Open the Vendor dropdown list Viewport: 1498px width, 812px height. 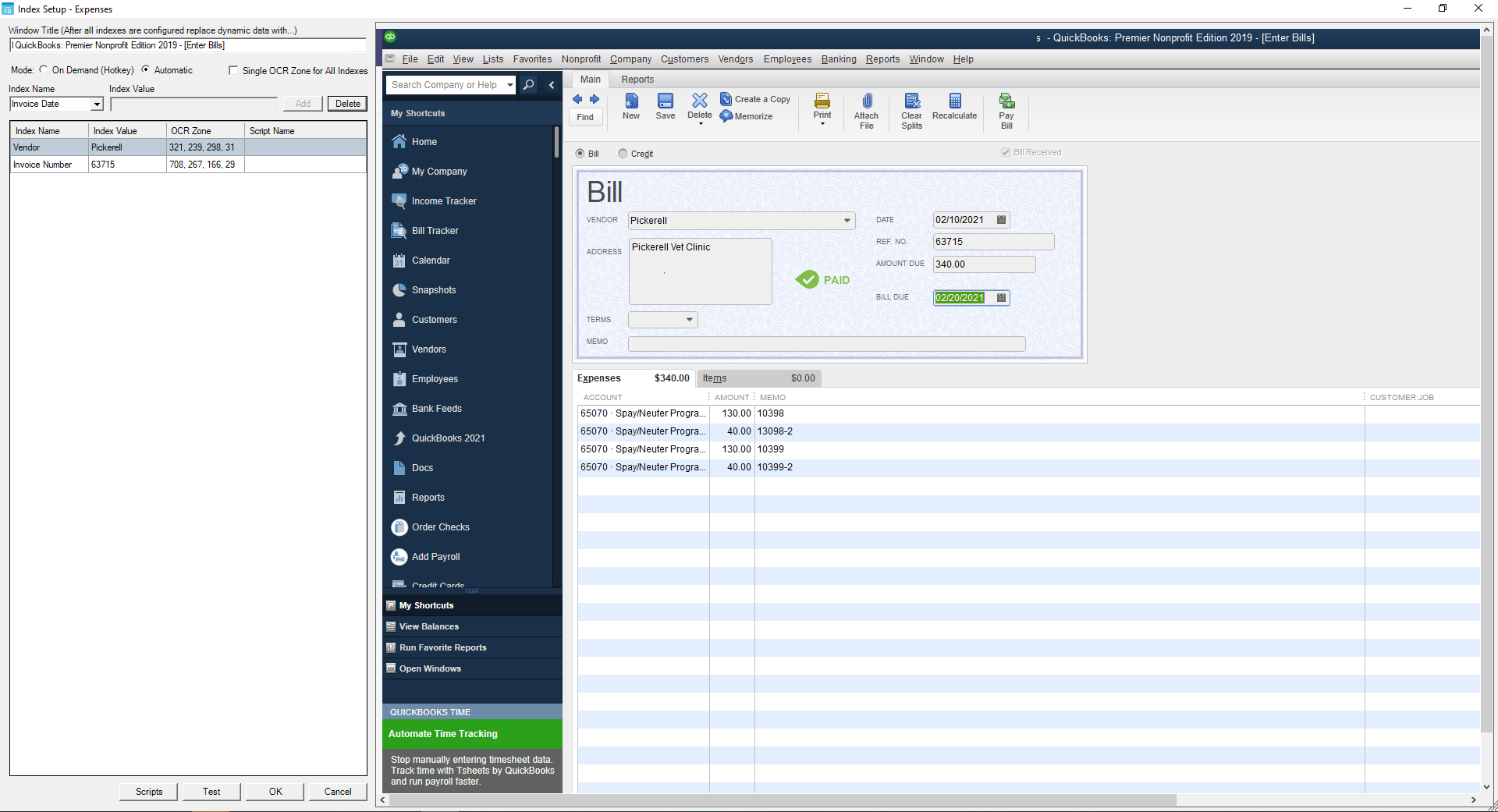click(x=847, y=221)
